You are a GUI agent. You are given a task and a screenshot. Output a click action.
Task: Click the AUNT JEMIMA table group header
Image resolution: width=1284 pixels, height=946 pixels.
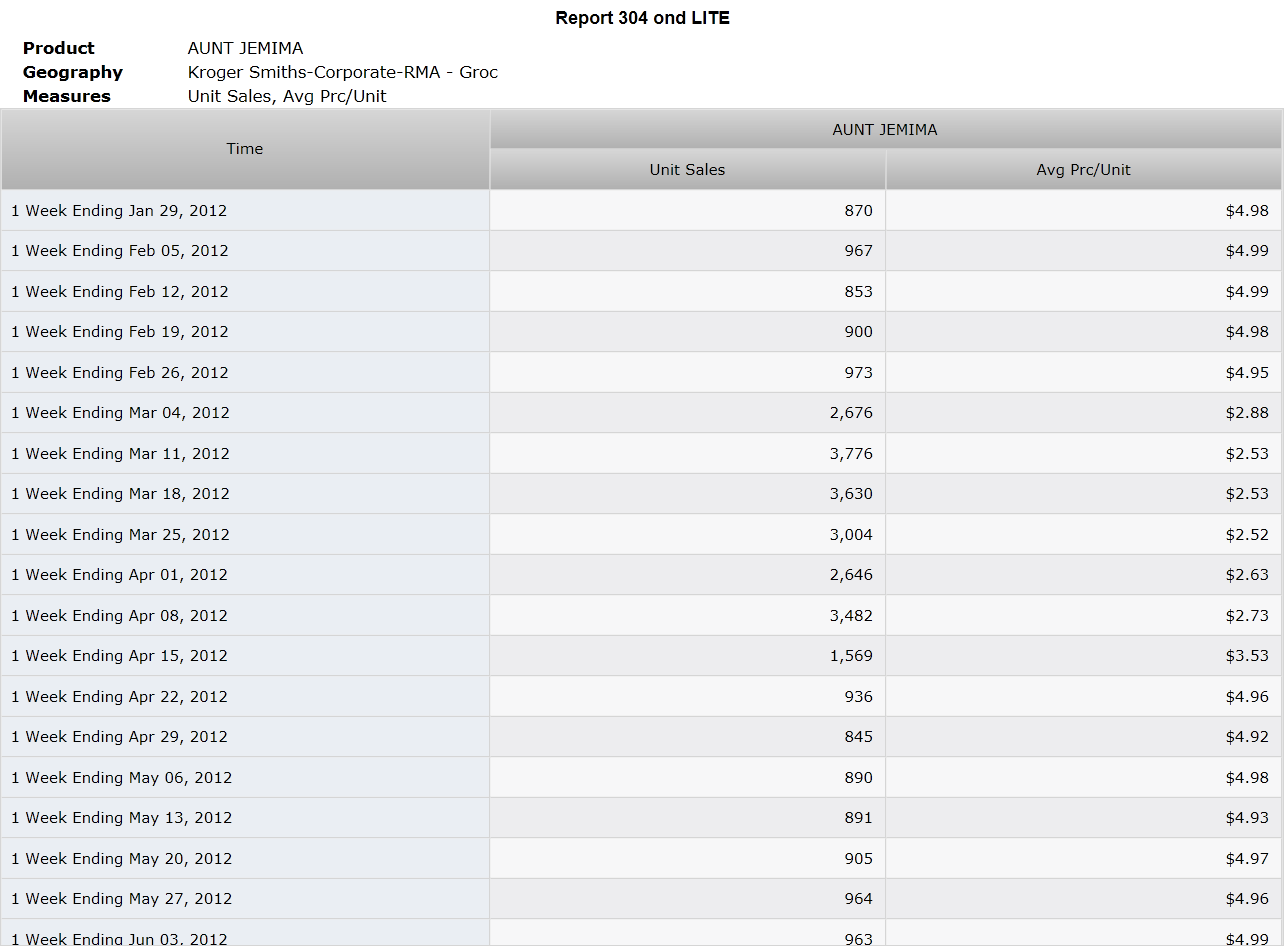pyautogui.click(x=885, y=129)
